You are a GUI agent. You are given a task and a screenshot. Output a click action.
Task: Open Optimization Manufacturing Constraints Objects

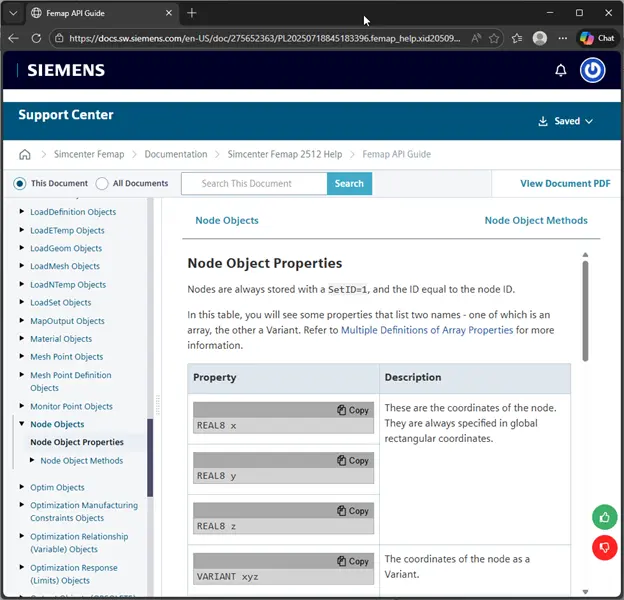[x=84, y=511]
